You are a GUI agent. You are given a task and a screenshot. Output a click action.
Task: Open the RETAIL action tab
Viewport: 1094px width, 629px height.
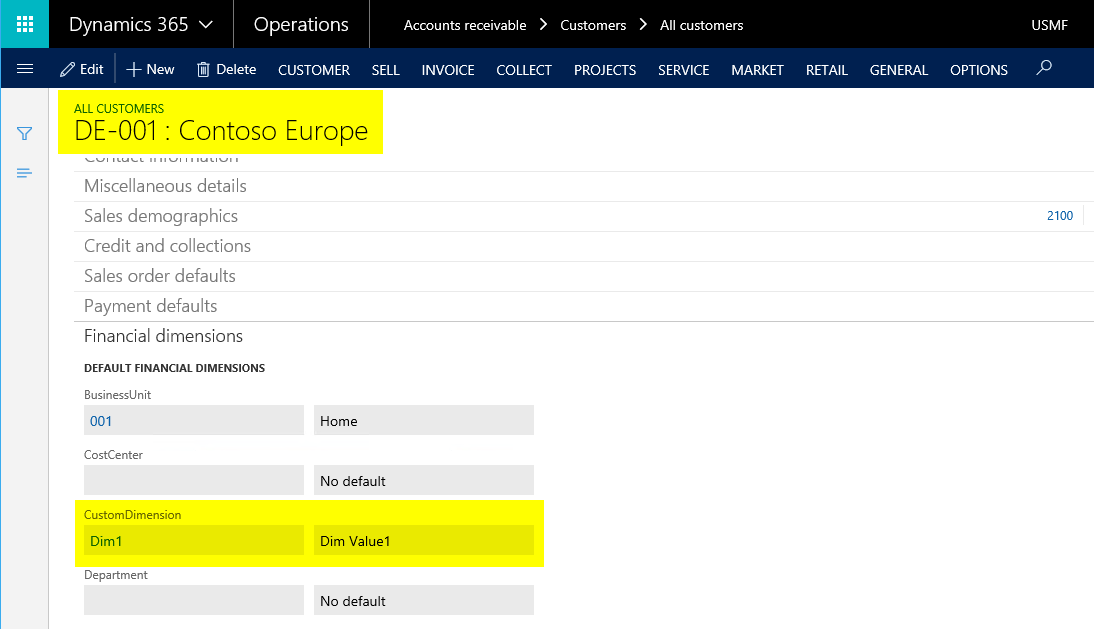(x=827, y=70)
